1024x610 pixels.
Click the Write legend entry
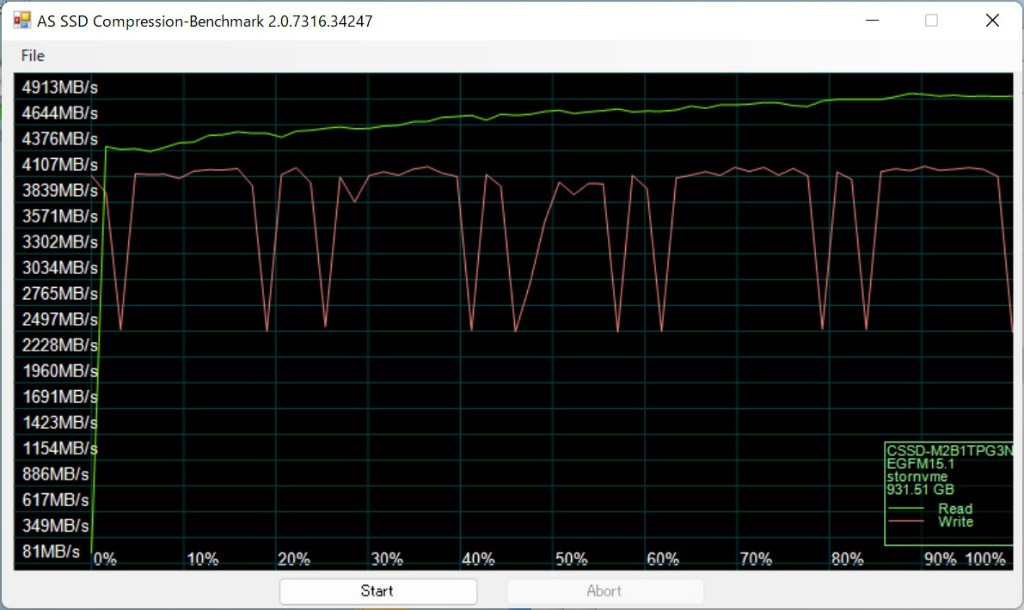955,522
